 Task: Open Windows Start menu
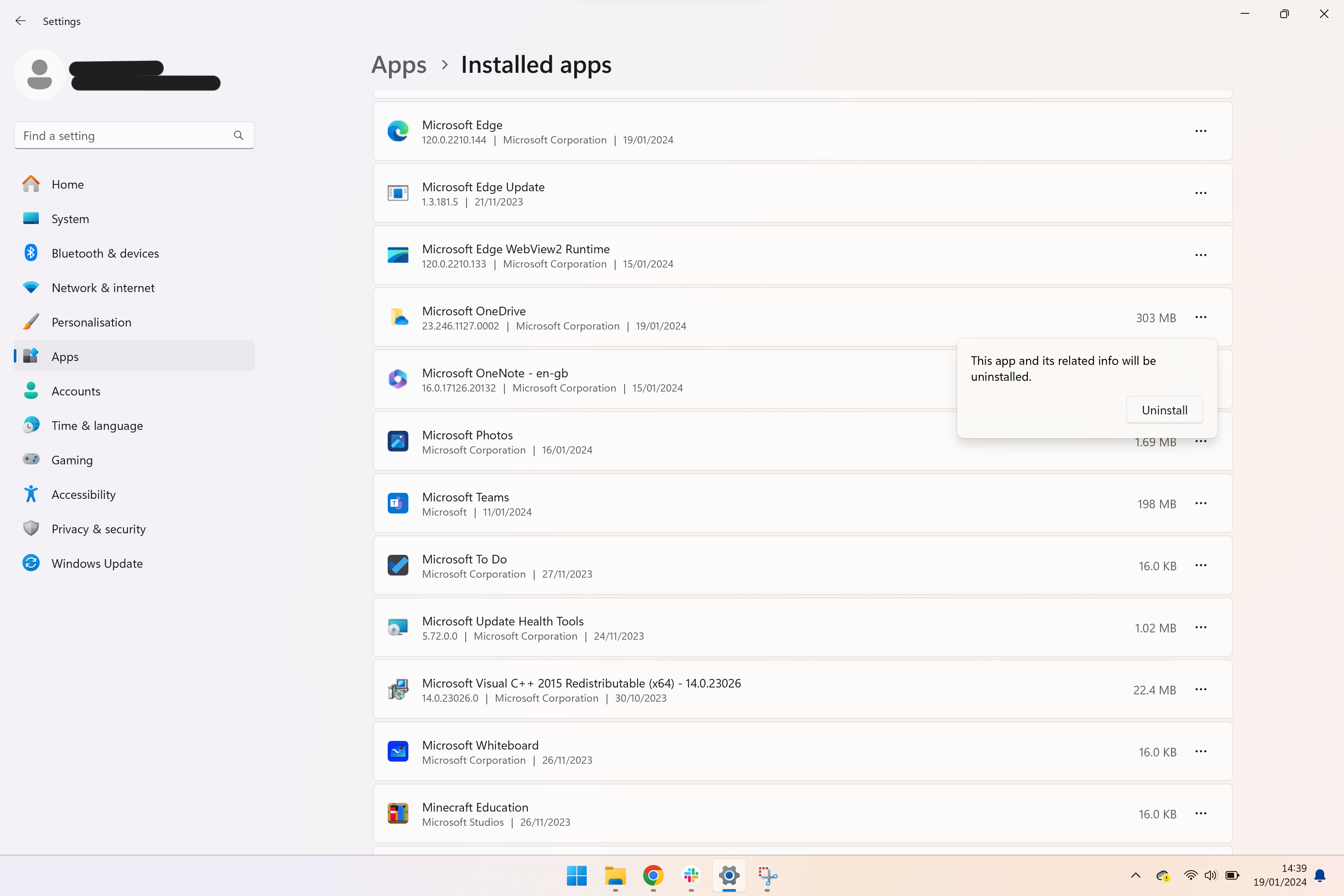[x=576, y=875]
